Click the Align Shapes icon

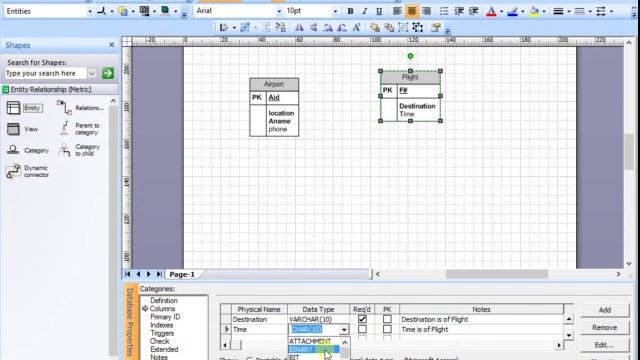point(224,27)
